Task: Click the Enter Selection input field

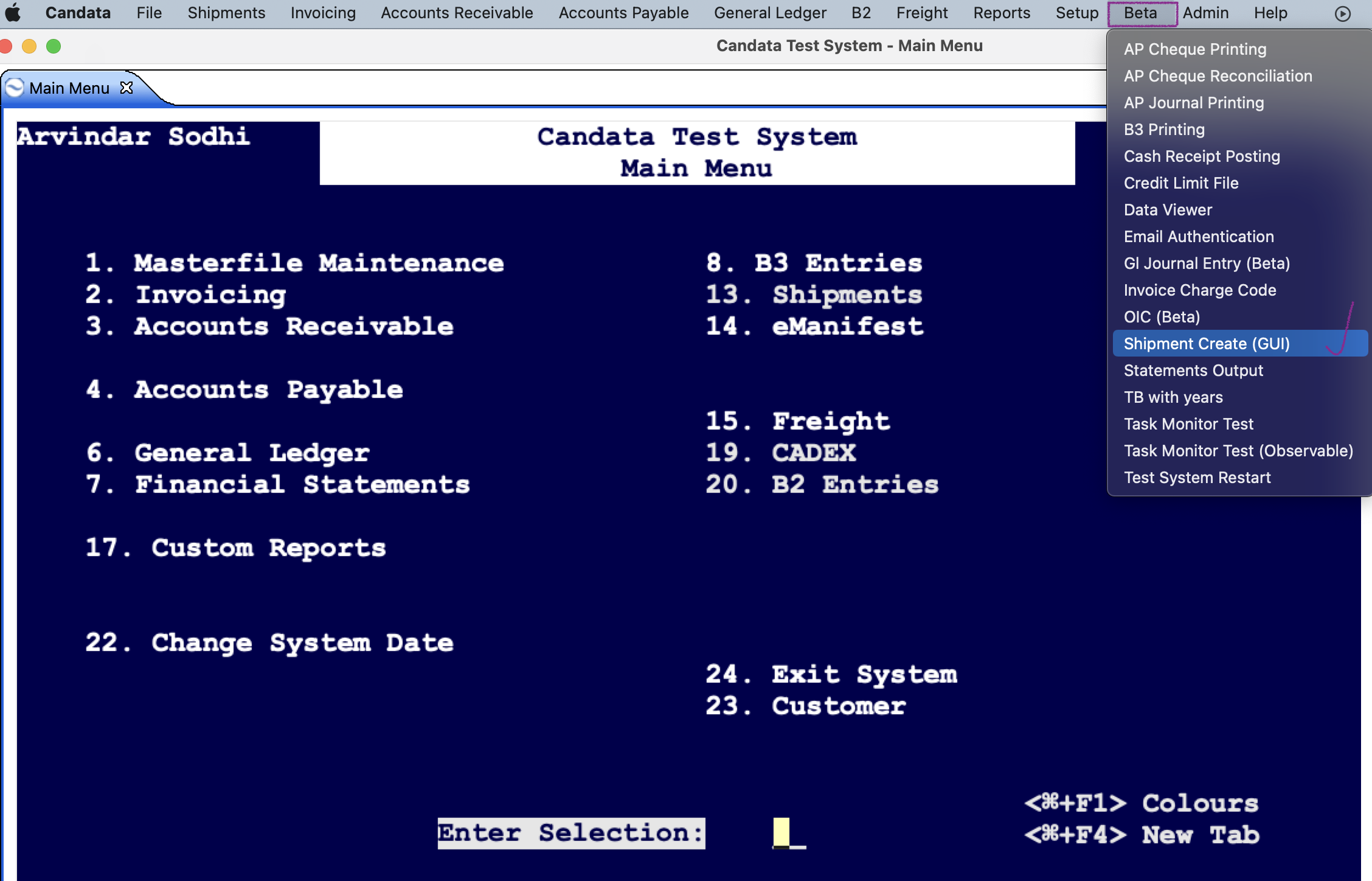Action: [789, 834]
